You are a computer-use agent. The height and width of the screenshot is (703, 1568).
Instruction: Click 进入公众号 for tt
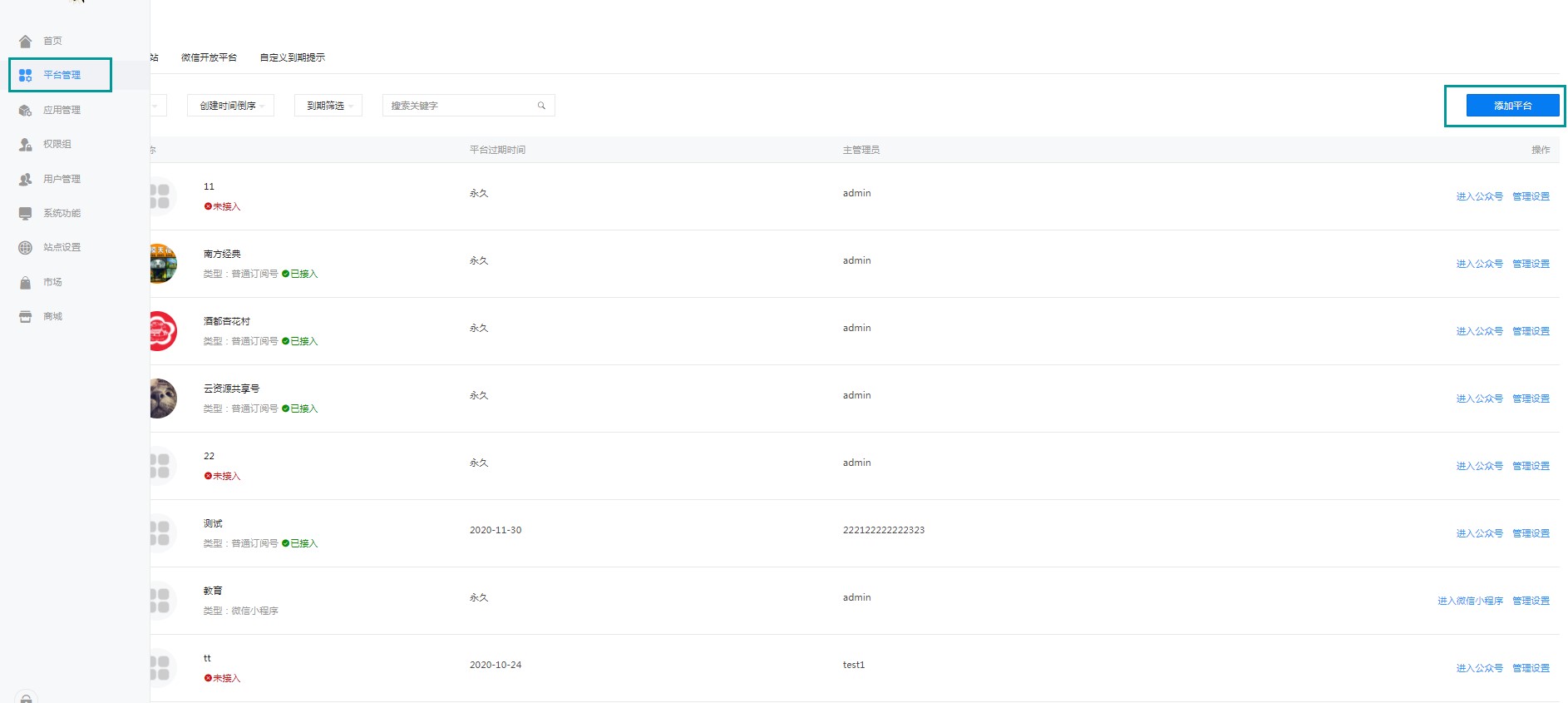(1479, 668)
